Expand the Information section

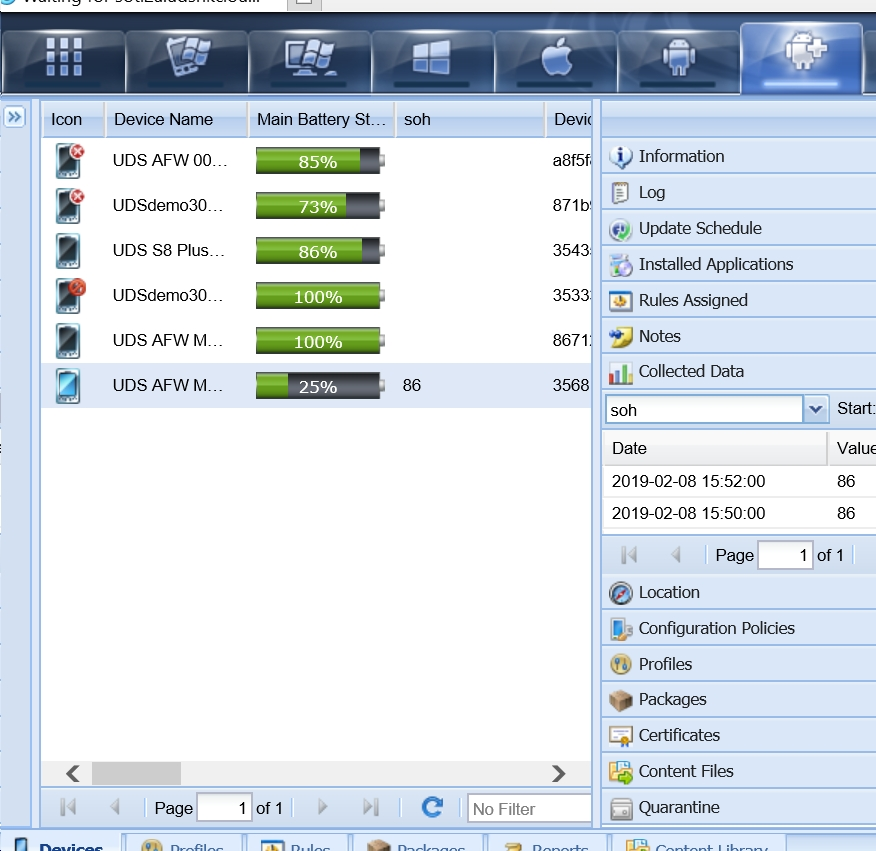681,157
